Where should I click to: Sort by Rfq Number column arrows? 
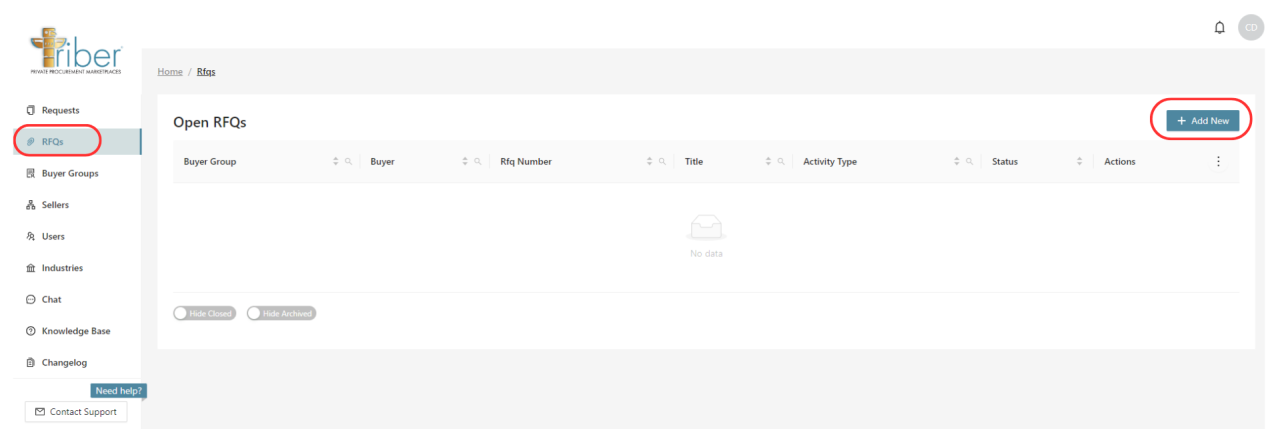click(650, 162)
